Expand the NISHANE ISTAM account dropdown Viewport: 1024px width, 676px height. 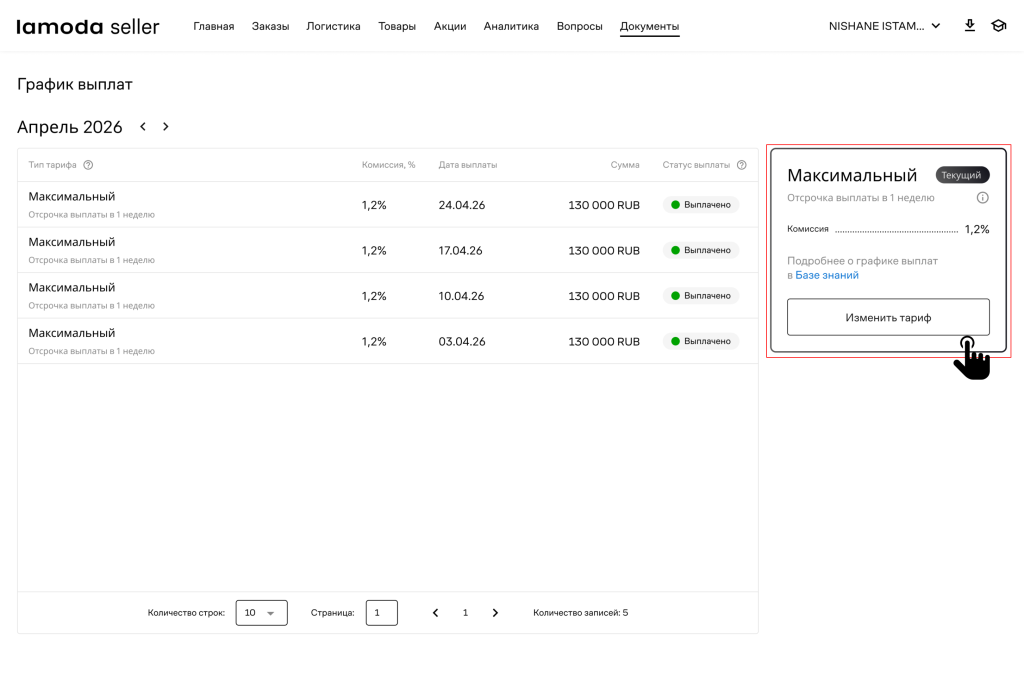[884, 26]
